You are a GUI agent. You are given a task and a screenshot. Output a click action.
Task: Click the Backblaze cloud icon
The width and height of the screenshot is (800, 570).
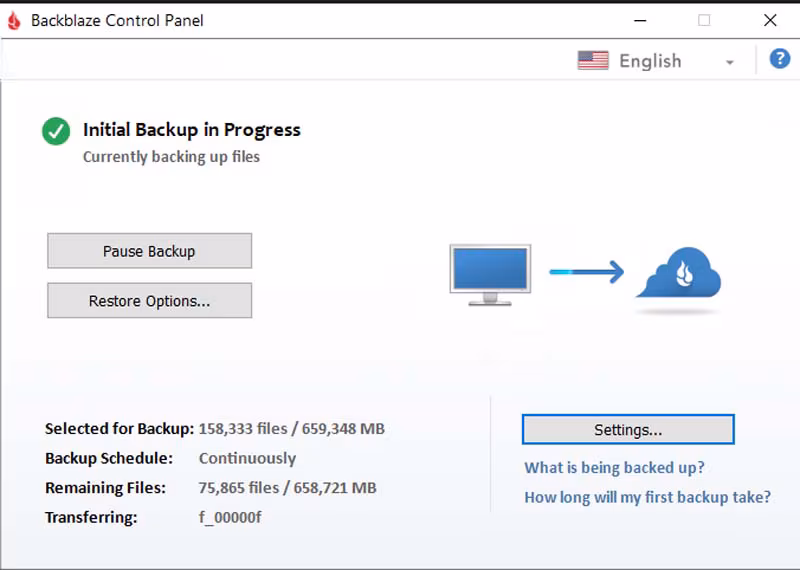(x=679, y=274)
